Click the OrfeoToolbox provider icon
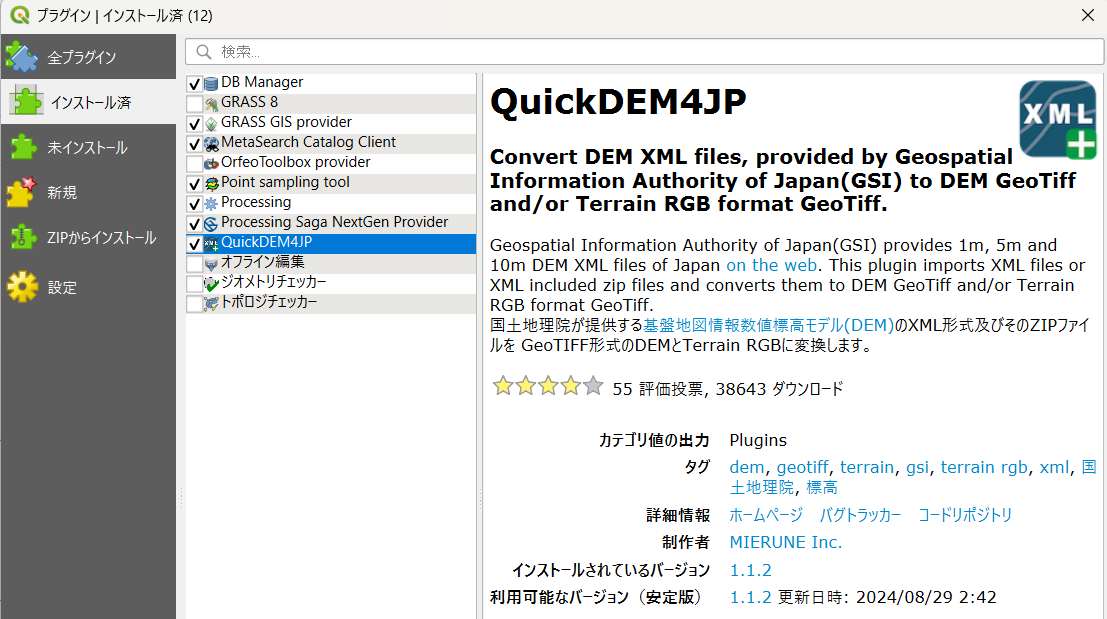 pyautogui.click(x=211, y=164)
